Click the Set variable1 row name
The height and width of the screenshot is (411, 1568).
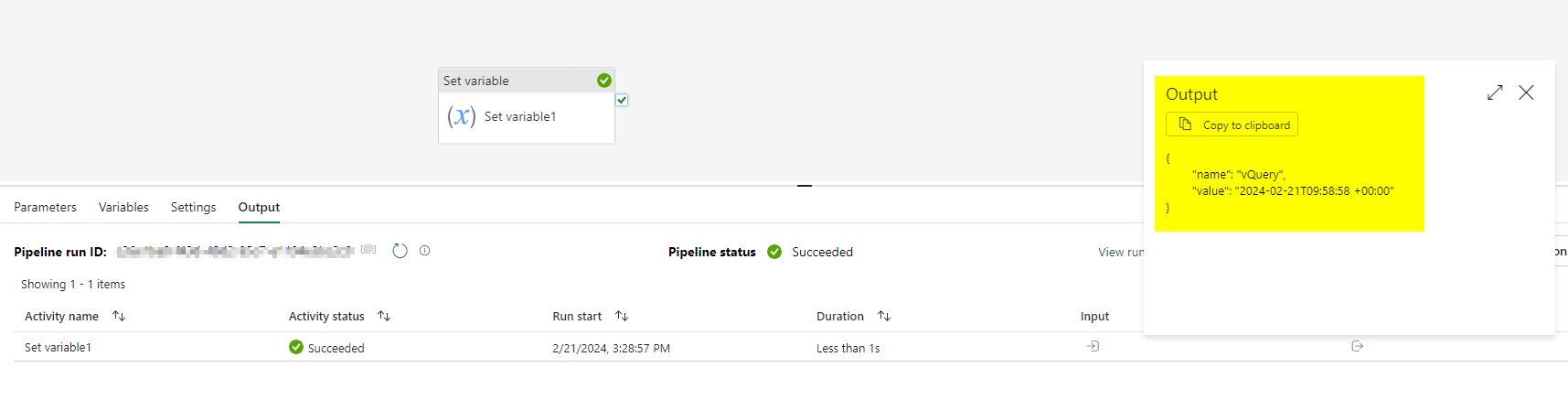pyautogui.click(x=58, y=347)
